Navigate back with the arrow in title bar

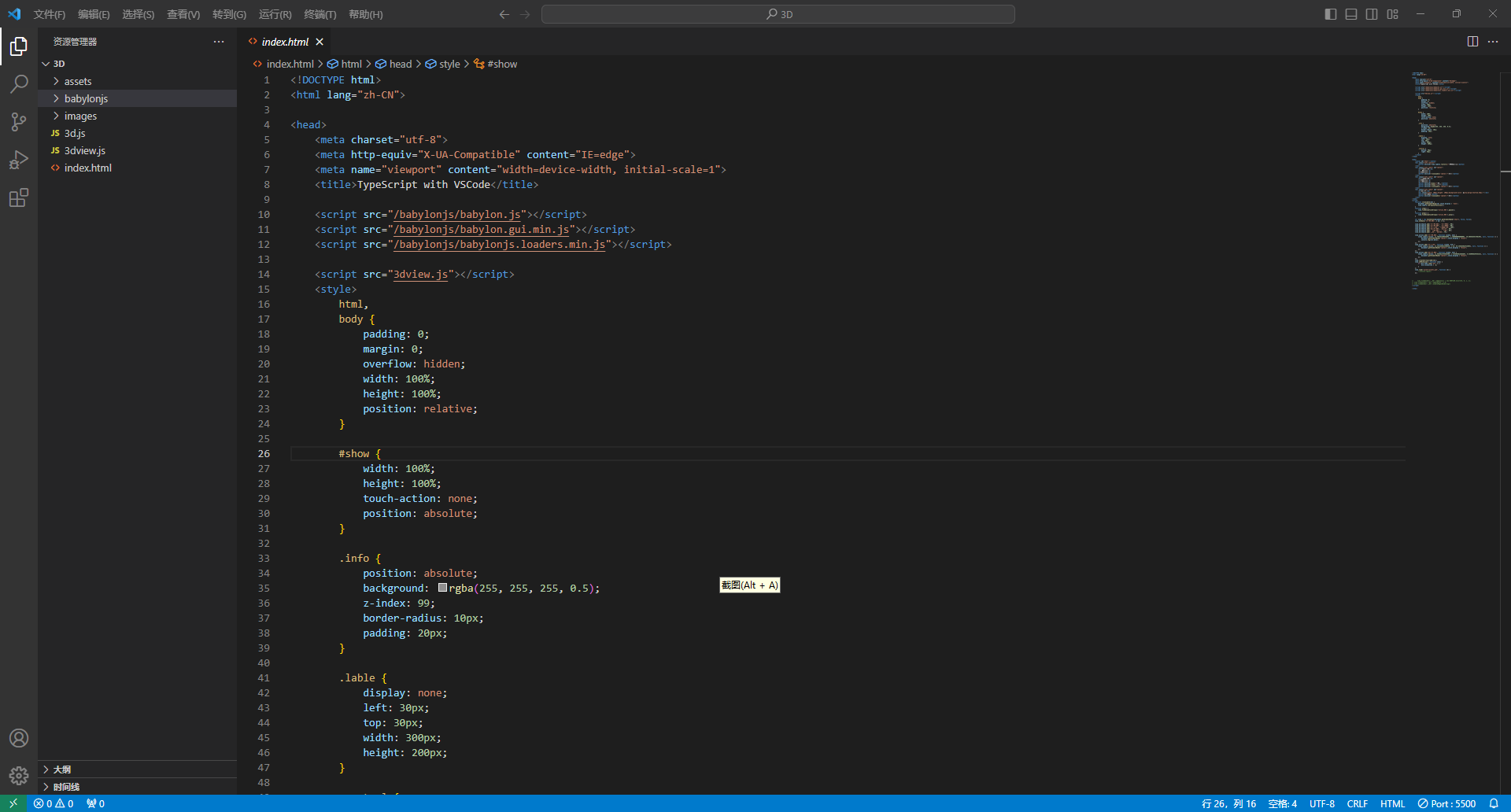point(504,14)
